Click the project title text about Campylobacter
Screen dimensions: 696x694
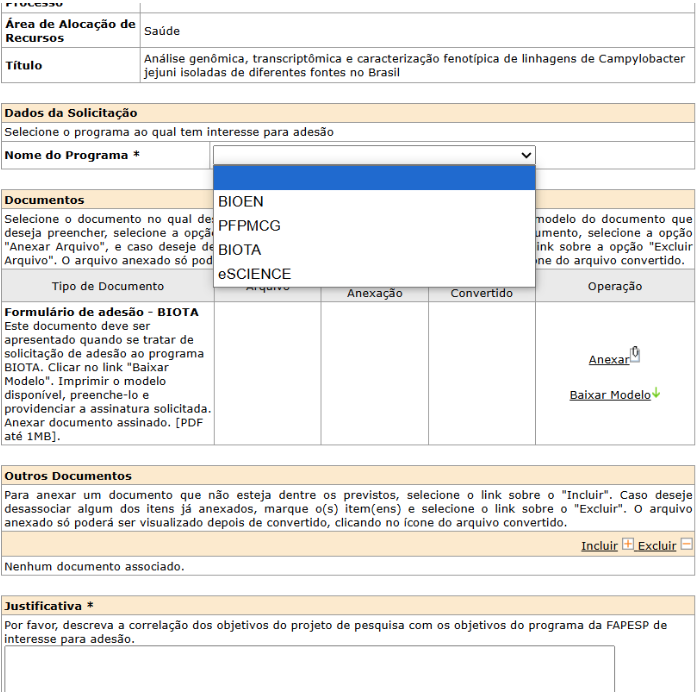[414, 66]
